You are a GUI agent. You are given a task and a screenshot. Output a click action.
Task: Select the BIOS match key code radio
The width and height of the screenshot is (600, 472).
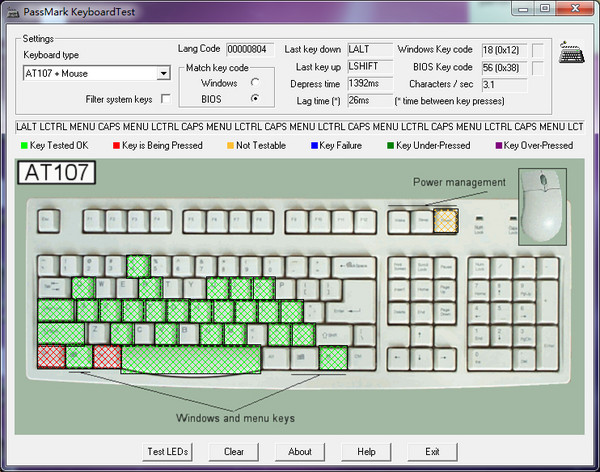click(255, 98)
